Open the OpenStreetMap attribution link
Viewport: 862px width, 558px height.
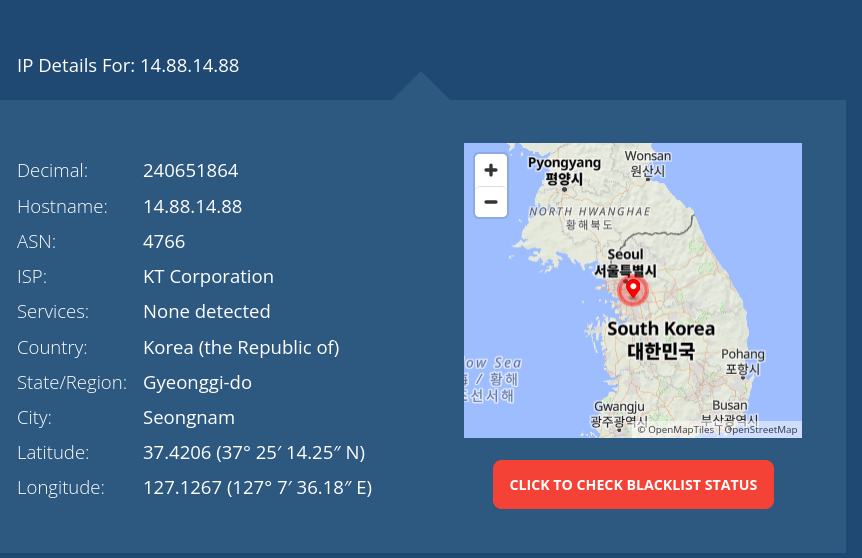761,430
